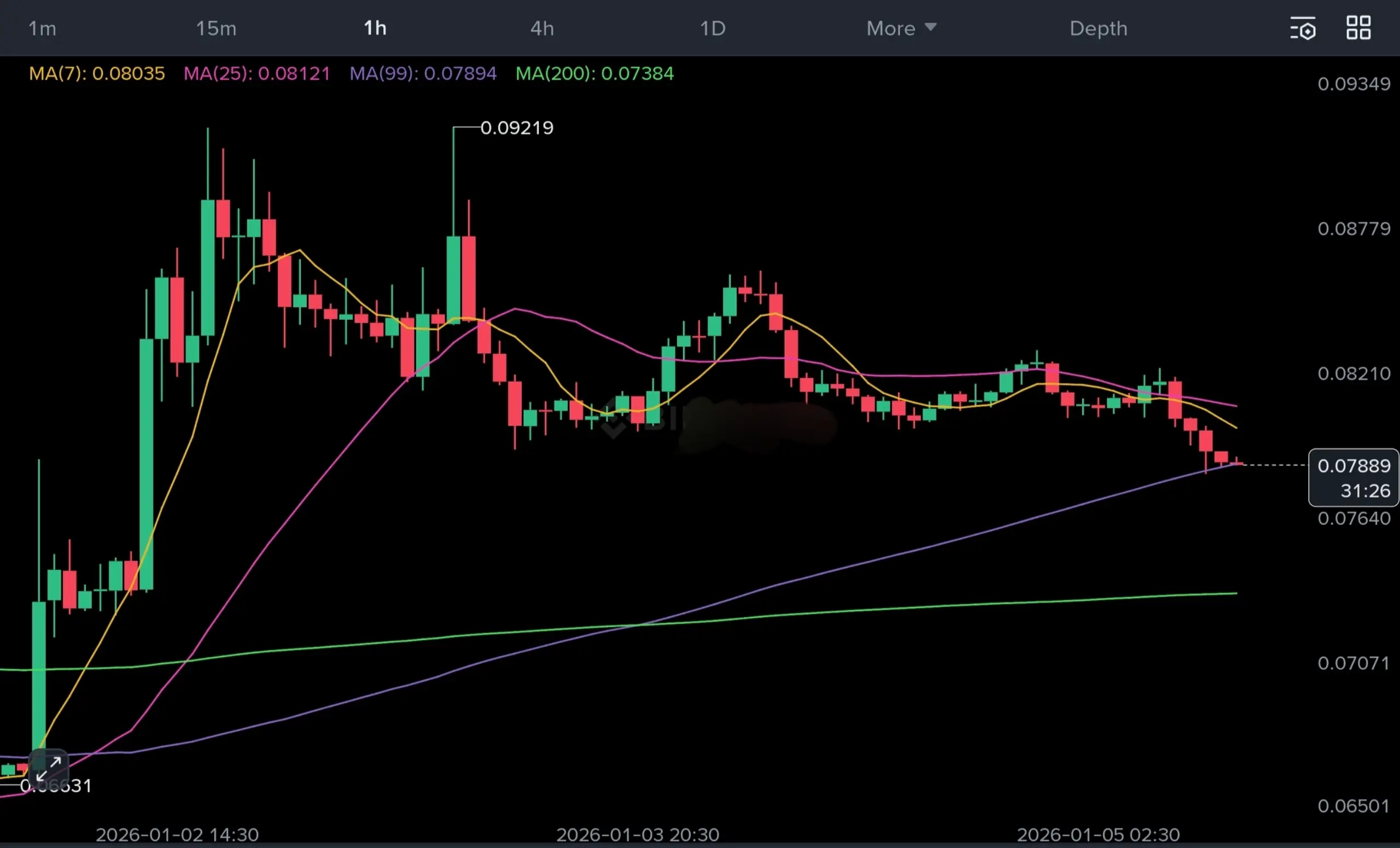Click the 2026-01-03 20:30 time axis label
The height and width of the screenshot is (848, 1400).
(638, 834)
